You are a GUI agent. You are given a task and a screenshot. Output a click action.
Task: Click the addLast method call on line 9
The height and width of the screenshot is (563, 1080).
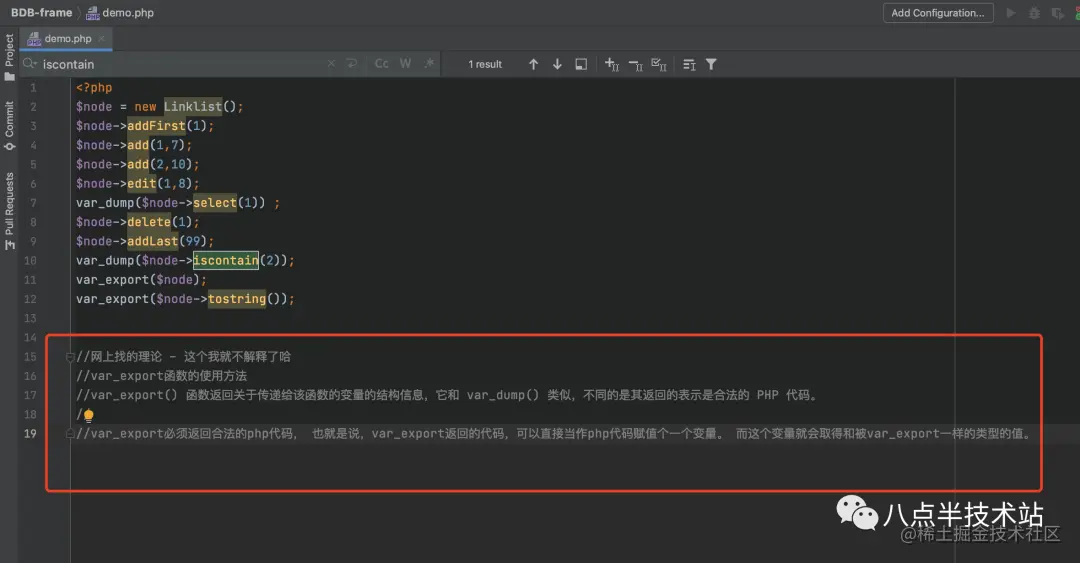pos(153,241)
